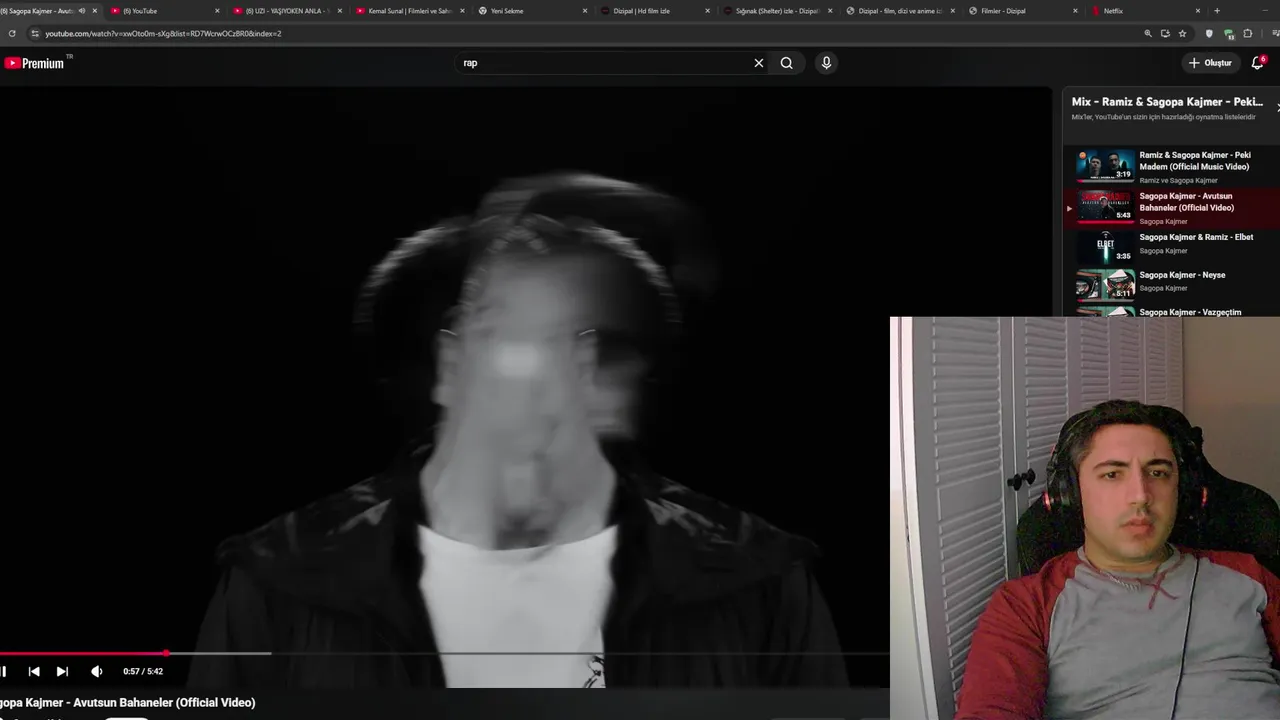Switch to the second YouTube tab
The width and height of the screenshot is (1280, 720).
pos(163,11)
